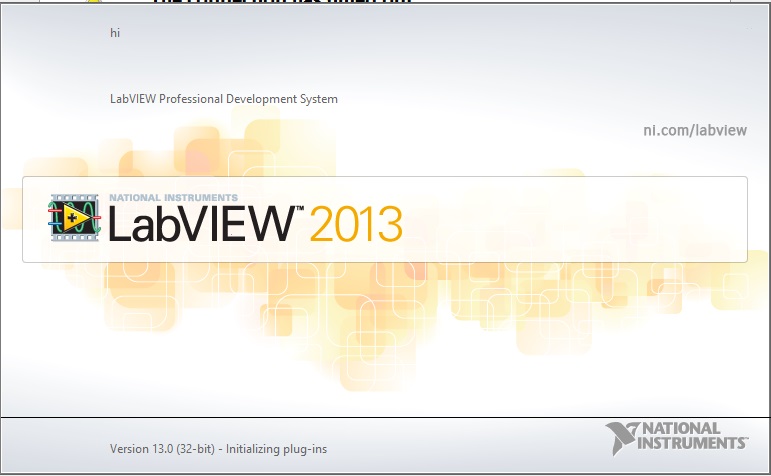Click the 'hi' text at top
The image size is (771, 476).
click(115, 33)
